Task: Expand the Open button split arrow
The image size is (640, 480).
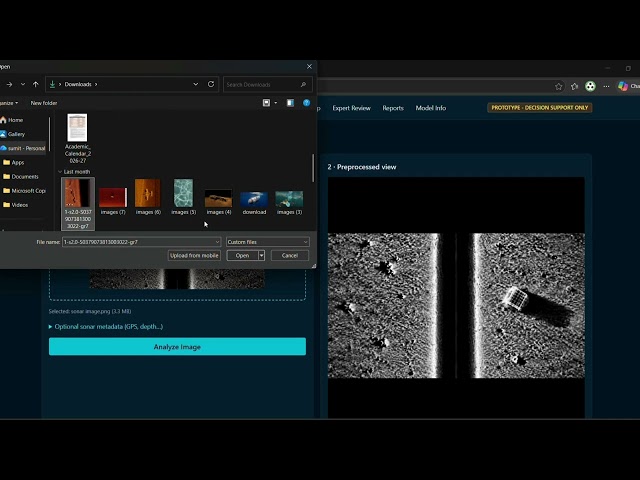Action: (x=262, y=256)
